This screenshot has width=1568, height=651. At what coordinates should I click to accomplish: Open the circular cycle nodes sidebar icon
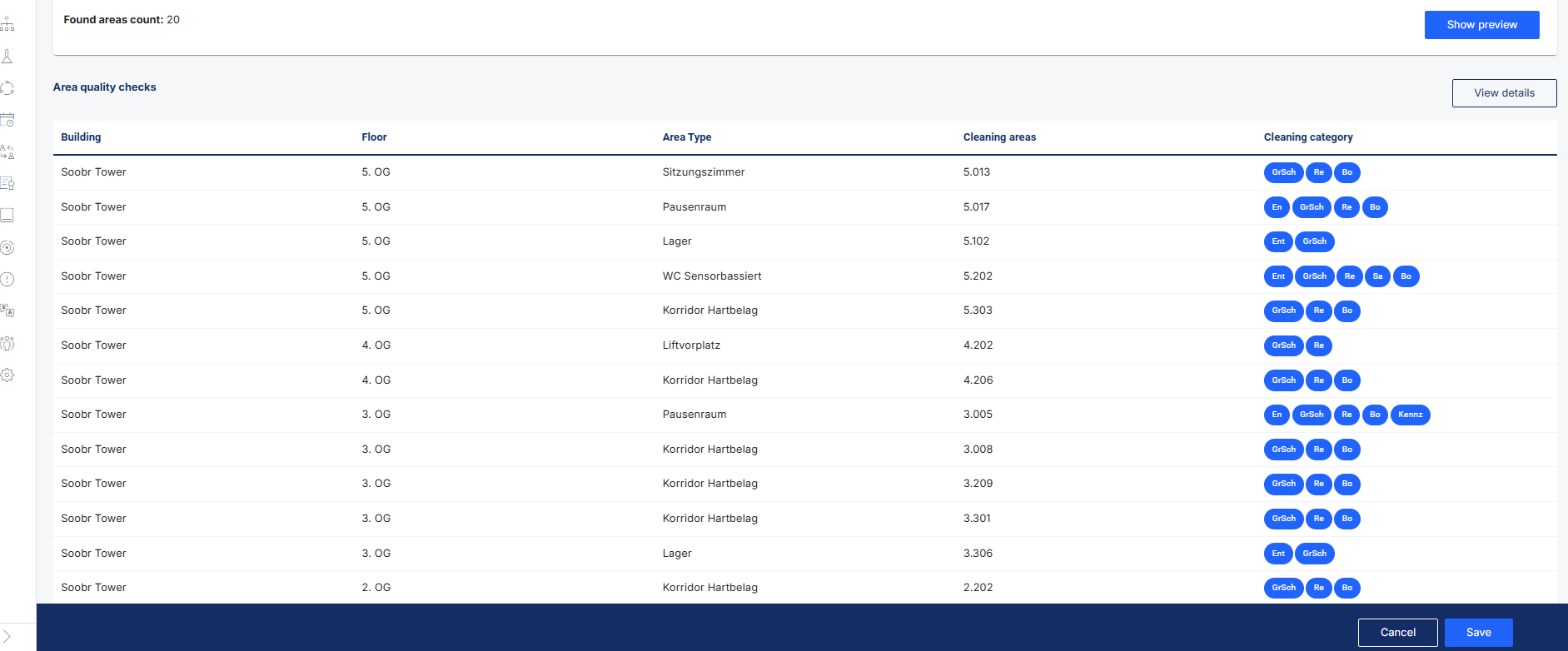tap(7, 88)
